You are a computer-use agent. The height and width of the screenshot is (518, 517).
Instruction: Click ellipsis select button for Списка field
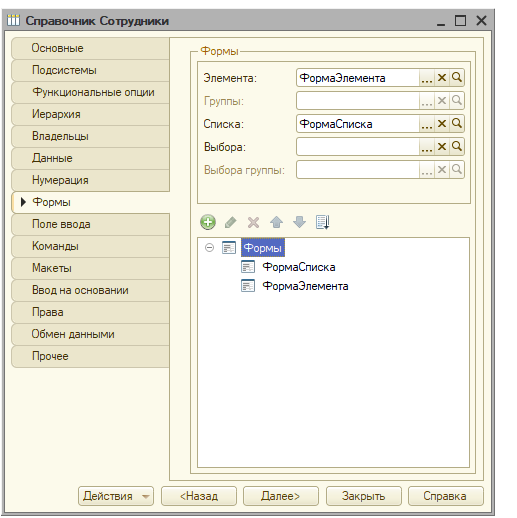tap(427, 124)
